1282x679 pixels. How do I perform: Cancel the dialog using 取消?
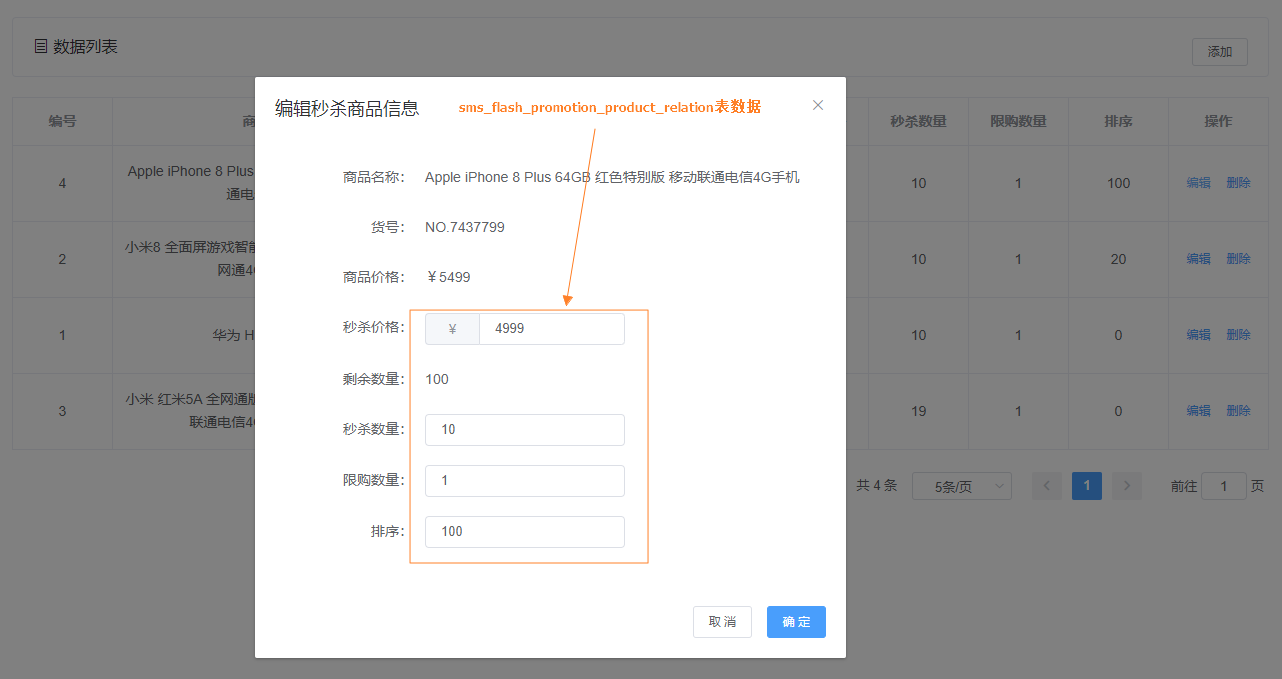[722, 621]
